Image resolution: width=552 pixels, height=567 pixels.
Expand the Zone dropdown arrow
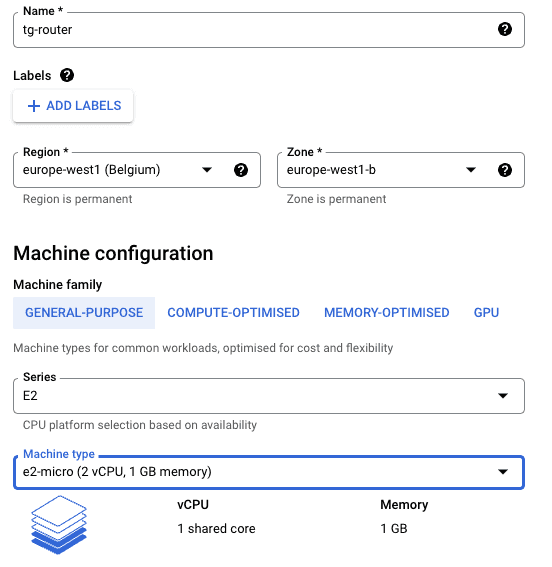coord(471,170)
